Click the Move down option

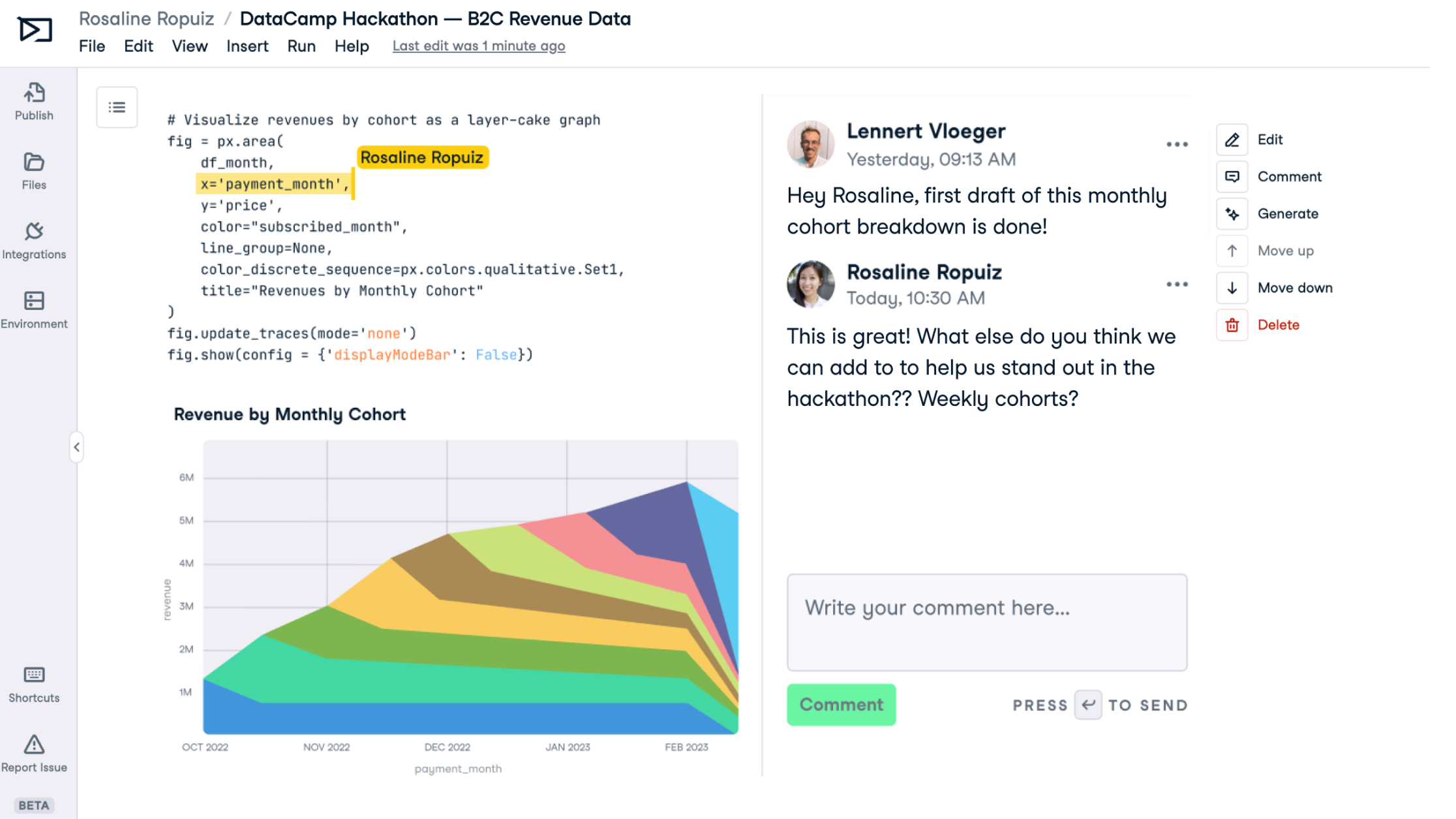pos(1295,288)
